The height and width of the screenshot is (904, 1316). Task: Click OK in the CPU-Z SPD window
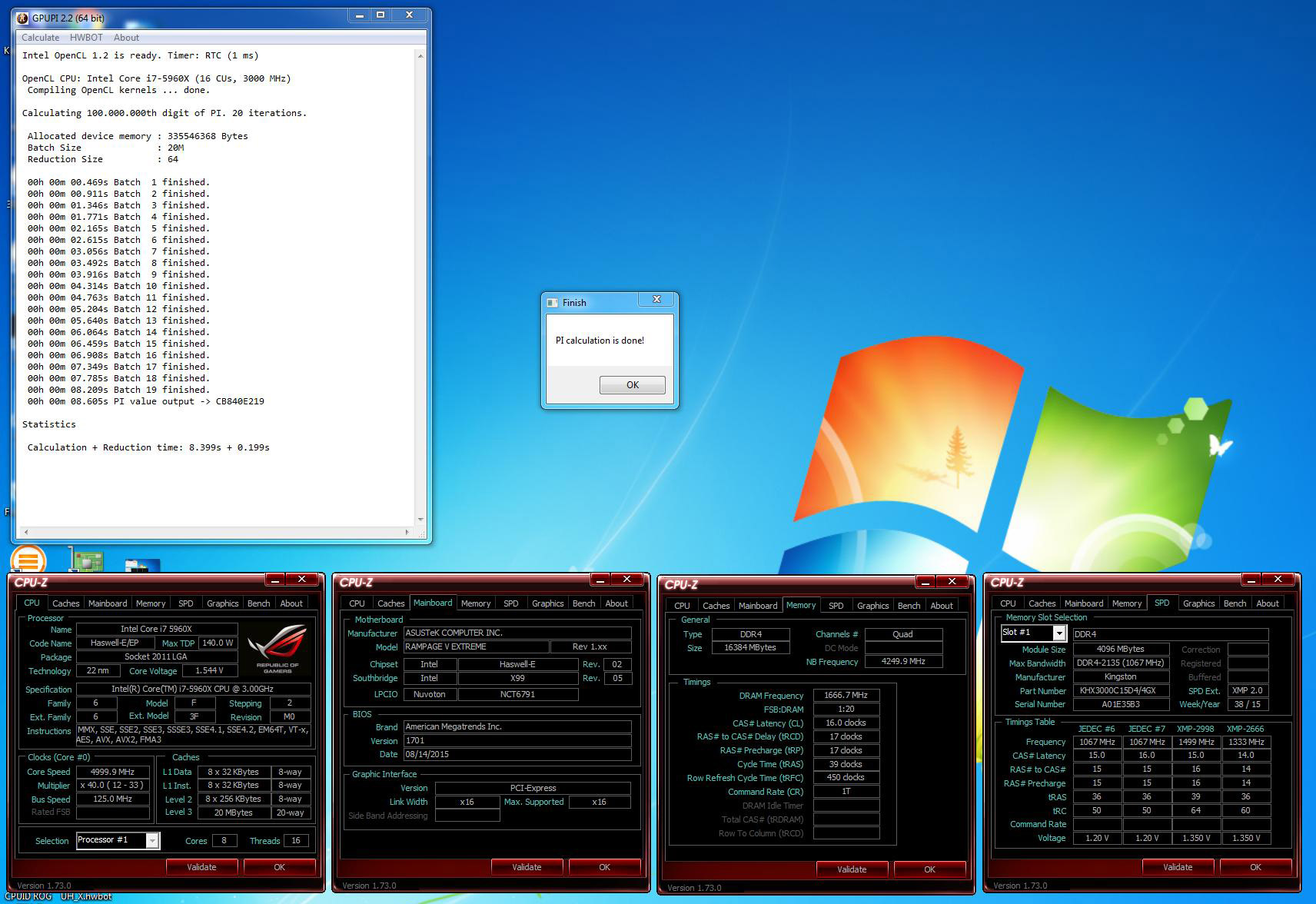1256,867
